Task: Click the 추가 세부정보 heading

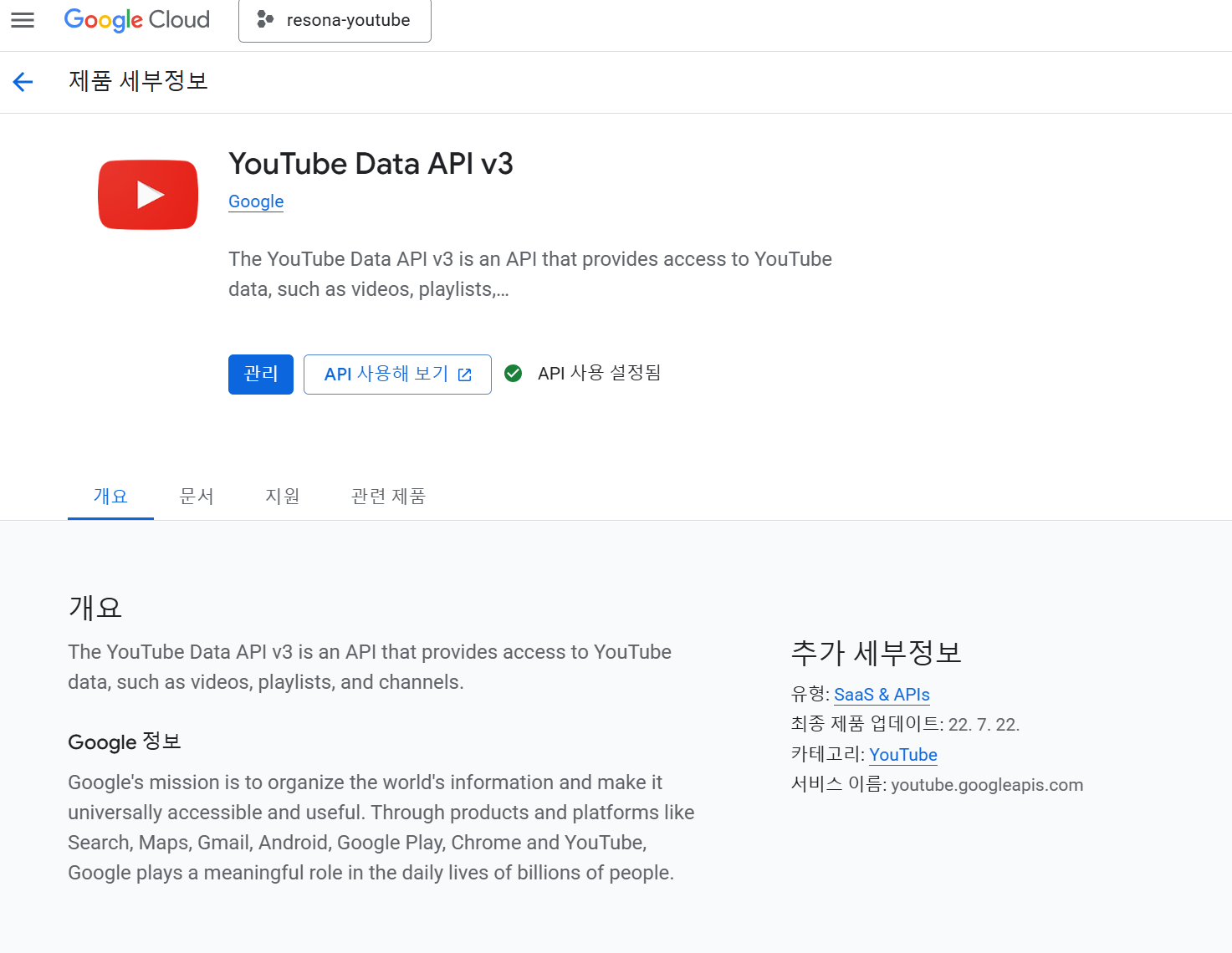Action: point(877,653)
